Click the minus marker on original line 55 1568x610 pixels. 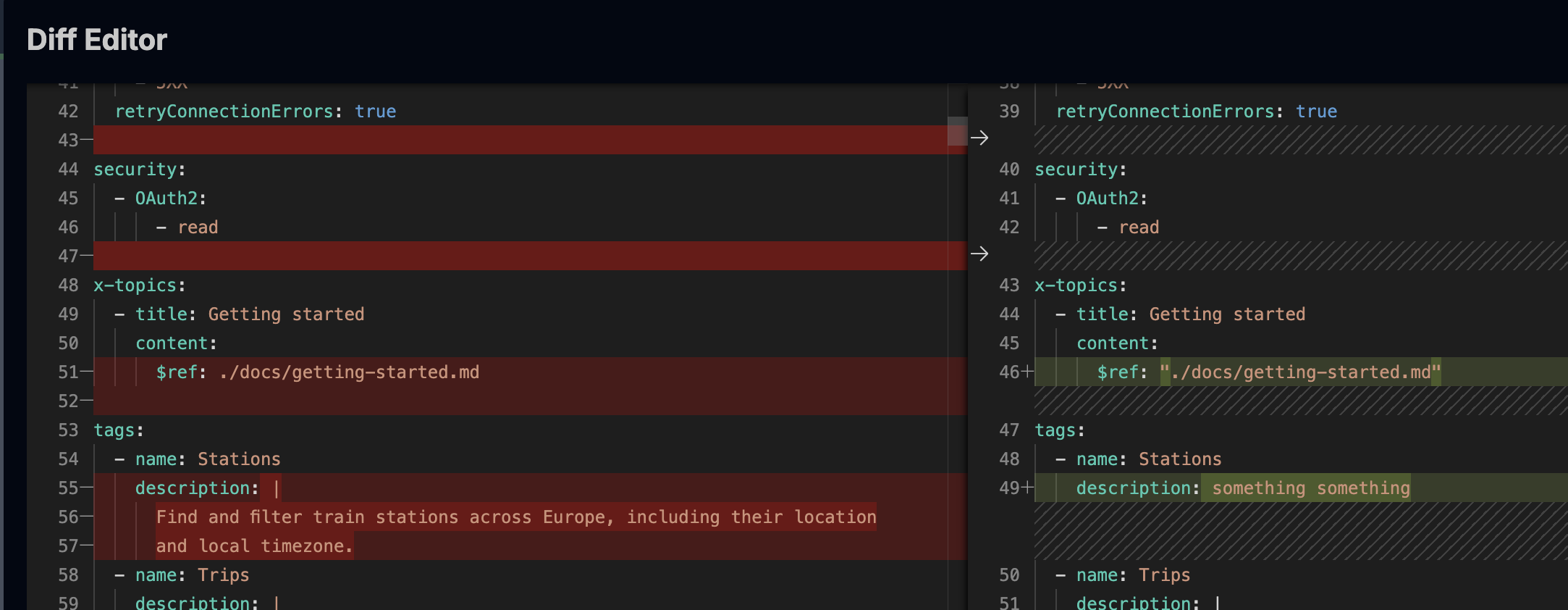87,488
